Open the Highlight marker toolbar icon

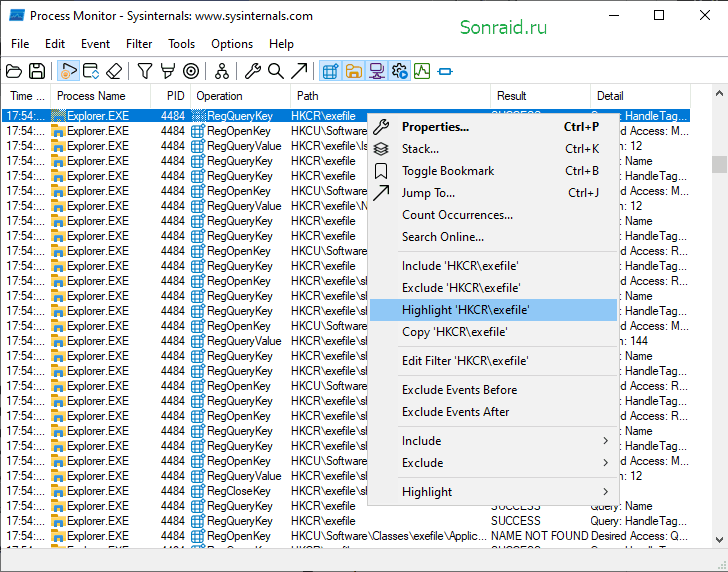click(x=168, y=71)
